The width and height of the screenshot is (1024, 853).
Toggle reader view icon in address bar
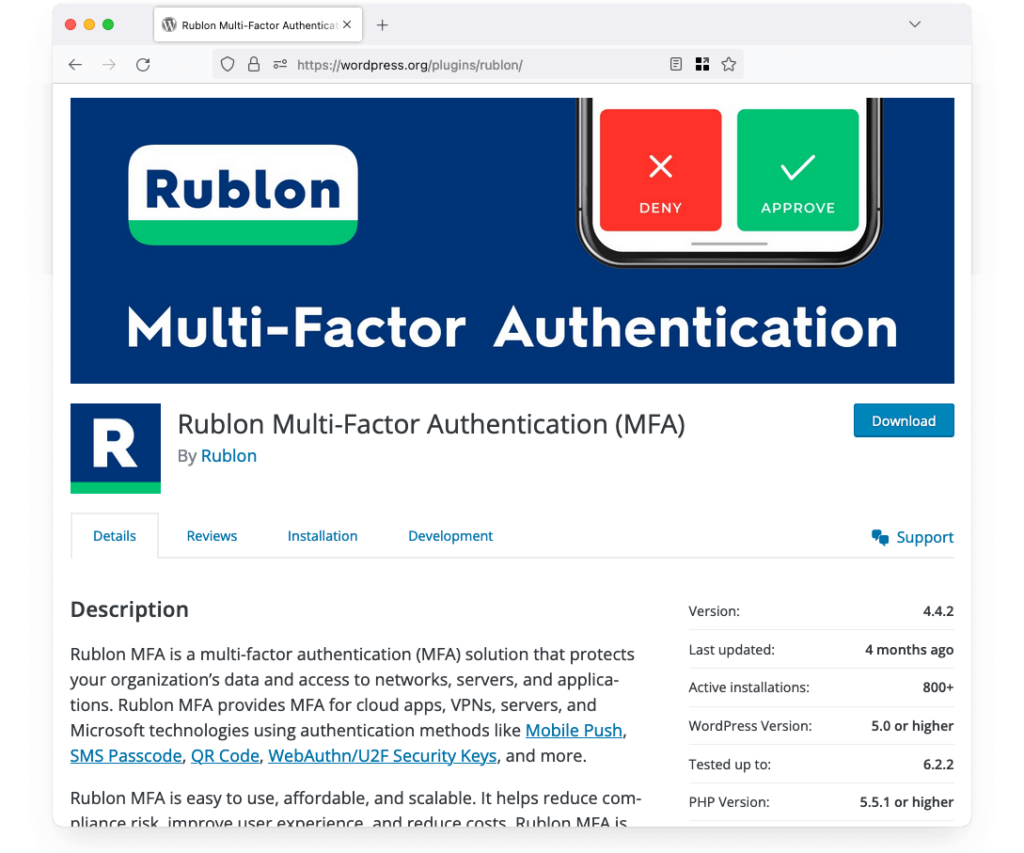tap(676, 64)
